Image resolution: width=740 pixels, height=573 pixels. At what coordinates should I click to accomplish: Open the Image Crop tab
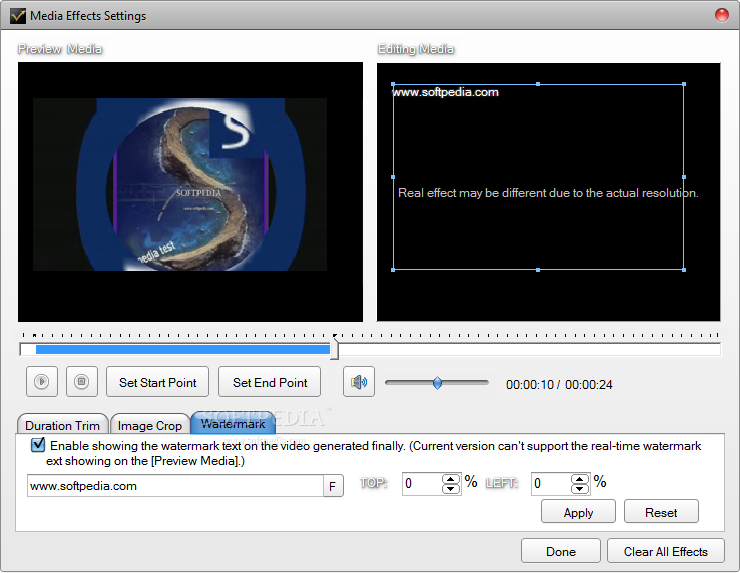point(149,426)
